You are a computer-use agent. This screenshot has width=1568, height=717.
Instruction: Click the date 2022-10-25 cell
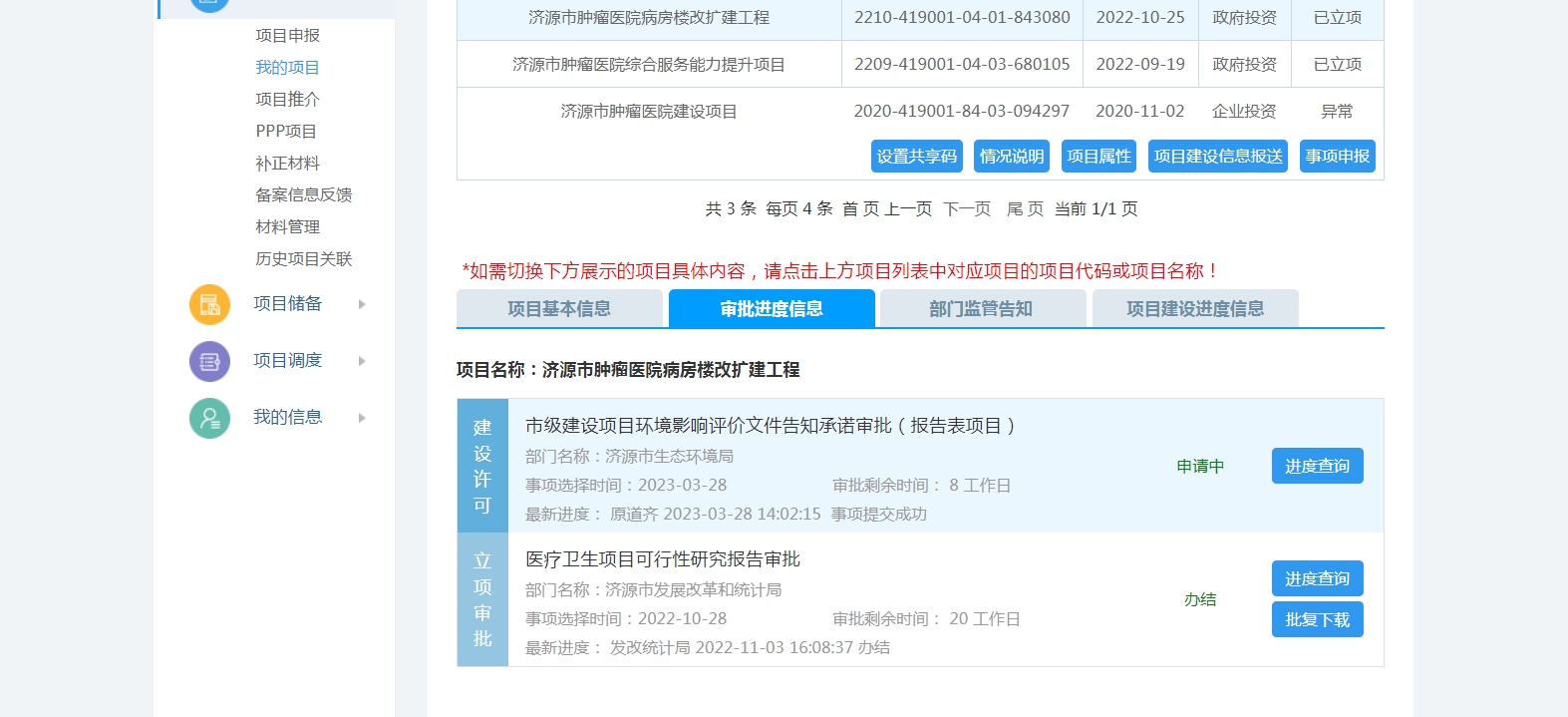point(1140,18)
